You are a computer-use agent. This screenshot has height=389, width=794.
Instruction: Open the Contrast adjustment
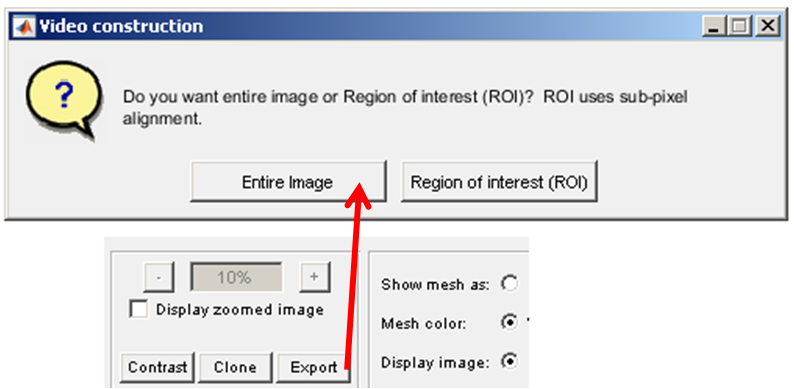[157, 367]
